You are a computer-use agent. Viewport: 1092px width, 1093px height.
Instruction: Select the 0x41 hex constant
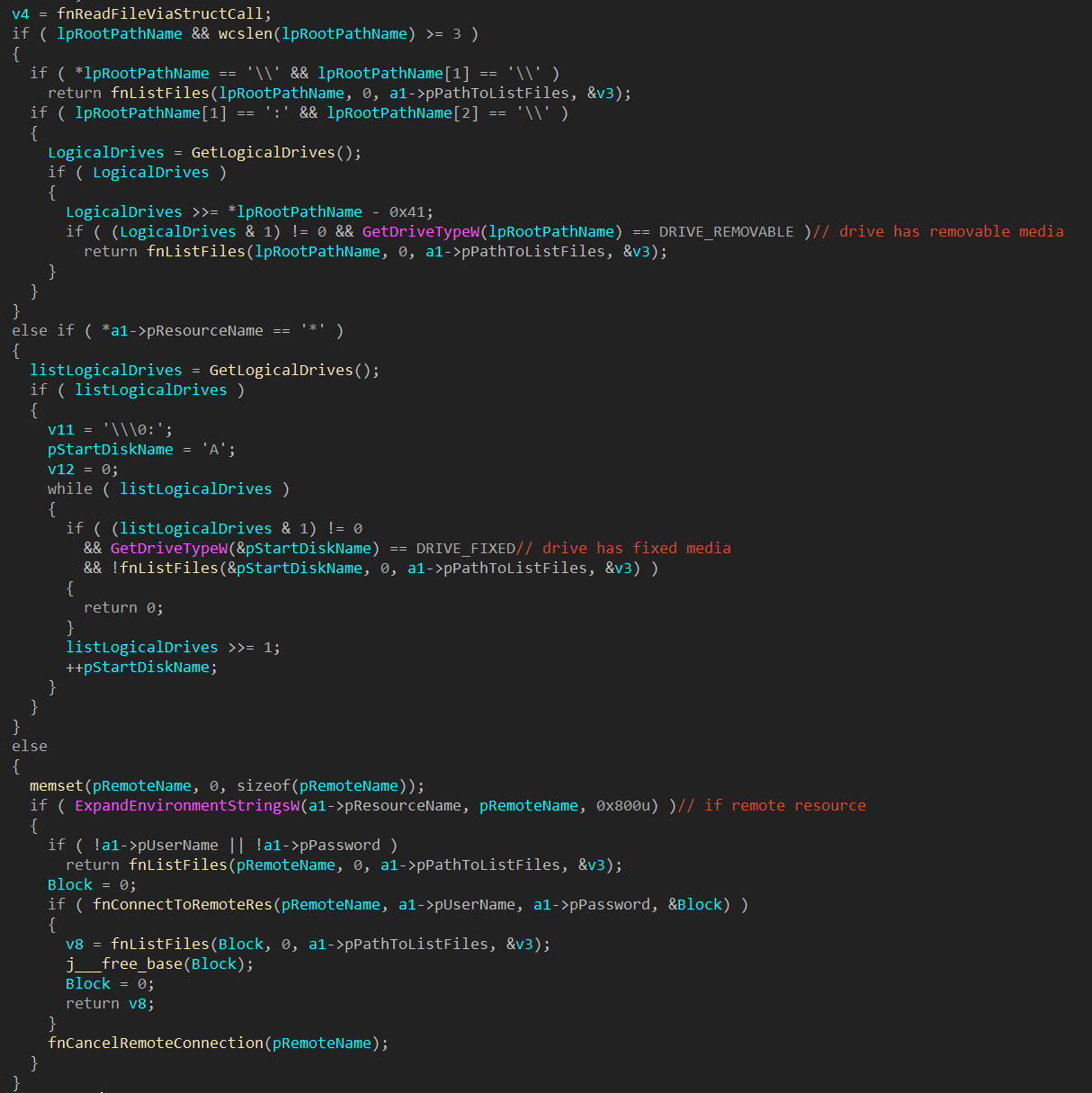tap(407, 211)
